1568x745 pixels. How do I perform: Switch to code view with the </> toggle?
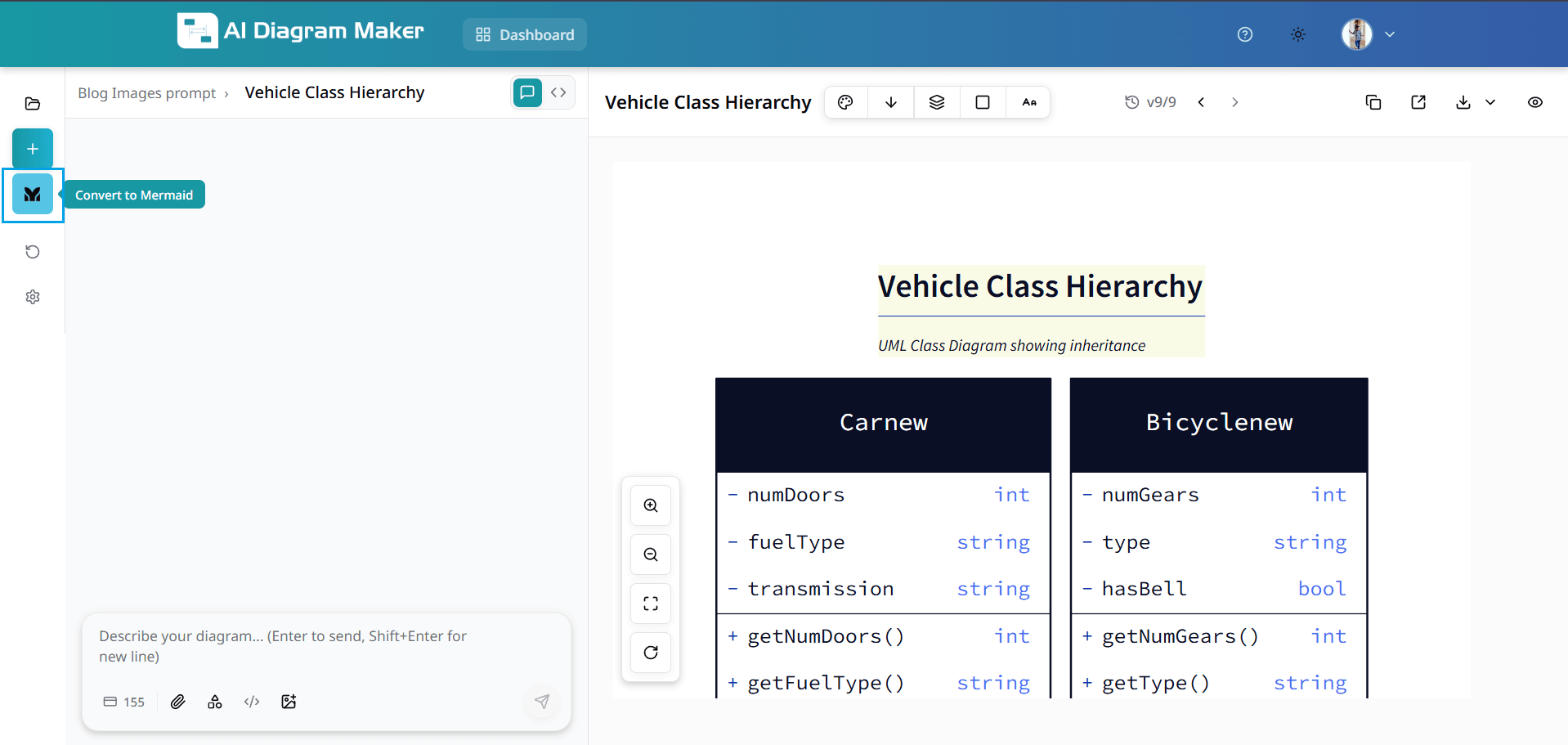coord(558,92)
